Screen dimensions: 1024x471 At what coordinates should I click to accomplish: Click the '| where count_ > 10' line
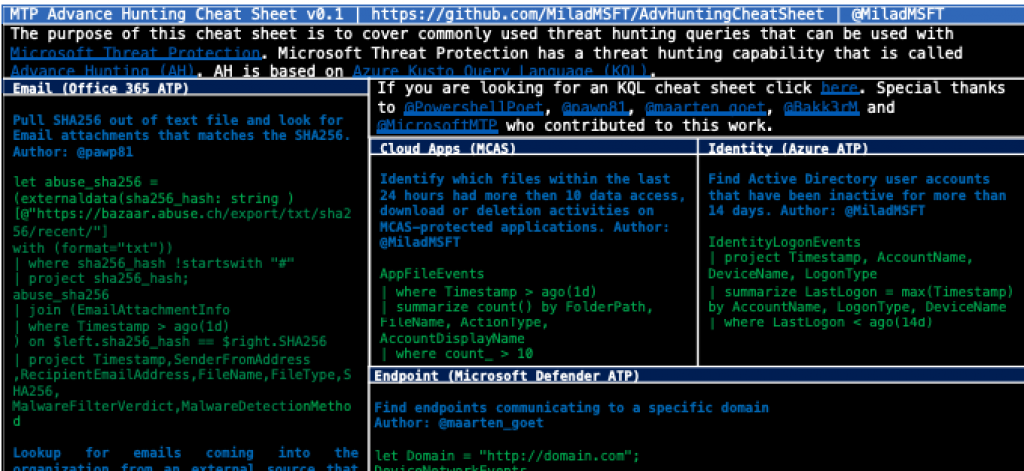(456, 354)
